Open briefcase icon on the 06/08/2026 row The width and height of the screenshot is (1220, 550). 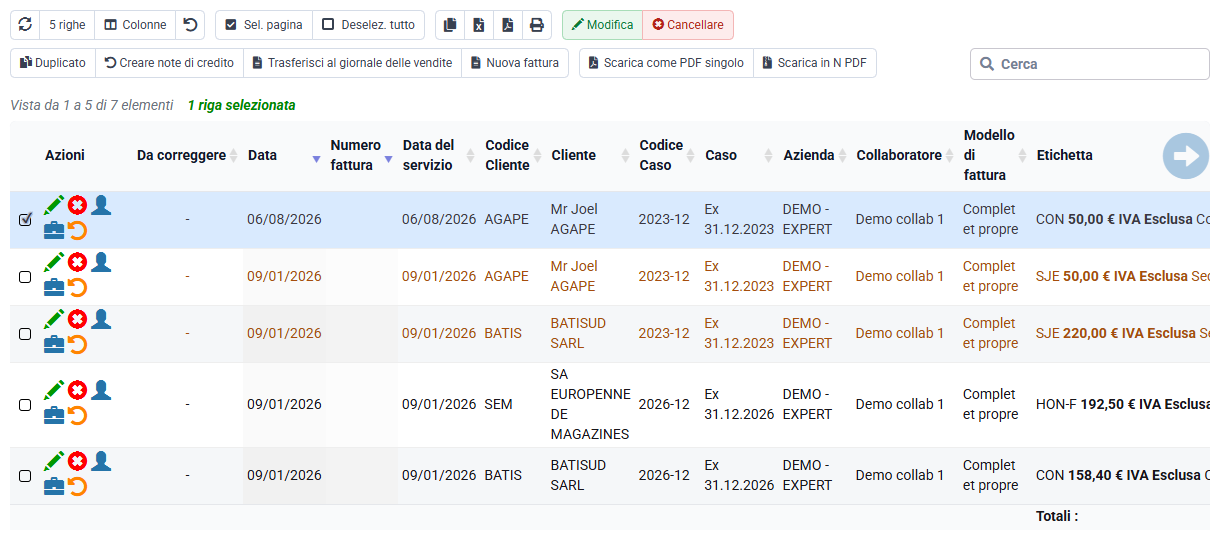(x=54, y=231)
